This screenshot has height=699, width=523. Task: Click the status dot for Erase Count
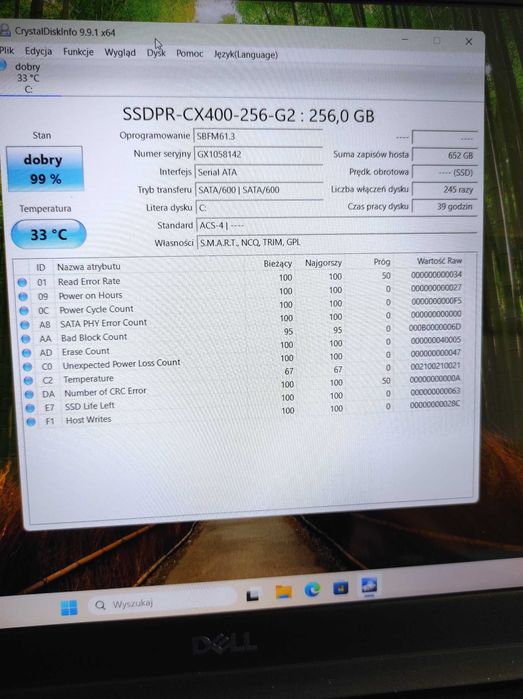(x=26, y=353)
